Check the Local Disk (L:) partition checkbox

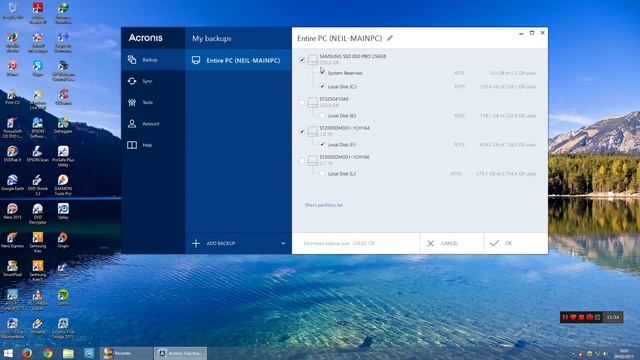click(x=322, y=173)
